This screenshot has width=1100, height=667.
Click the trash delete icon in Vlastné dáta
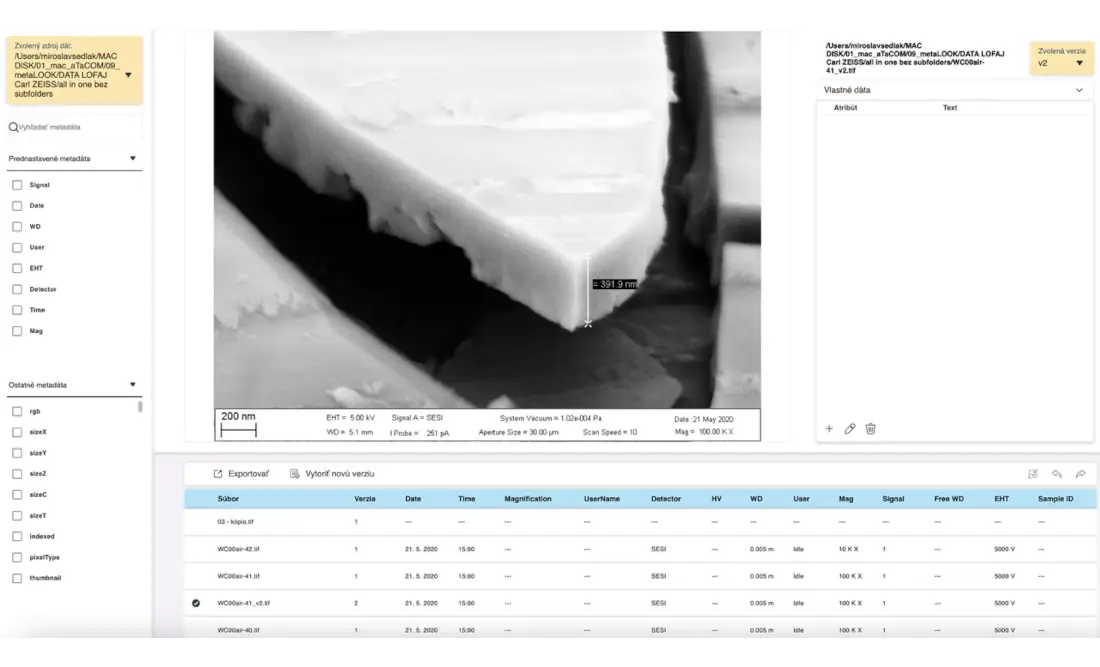click(871, 429)
